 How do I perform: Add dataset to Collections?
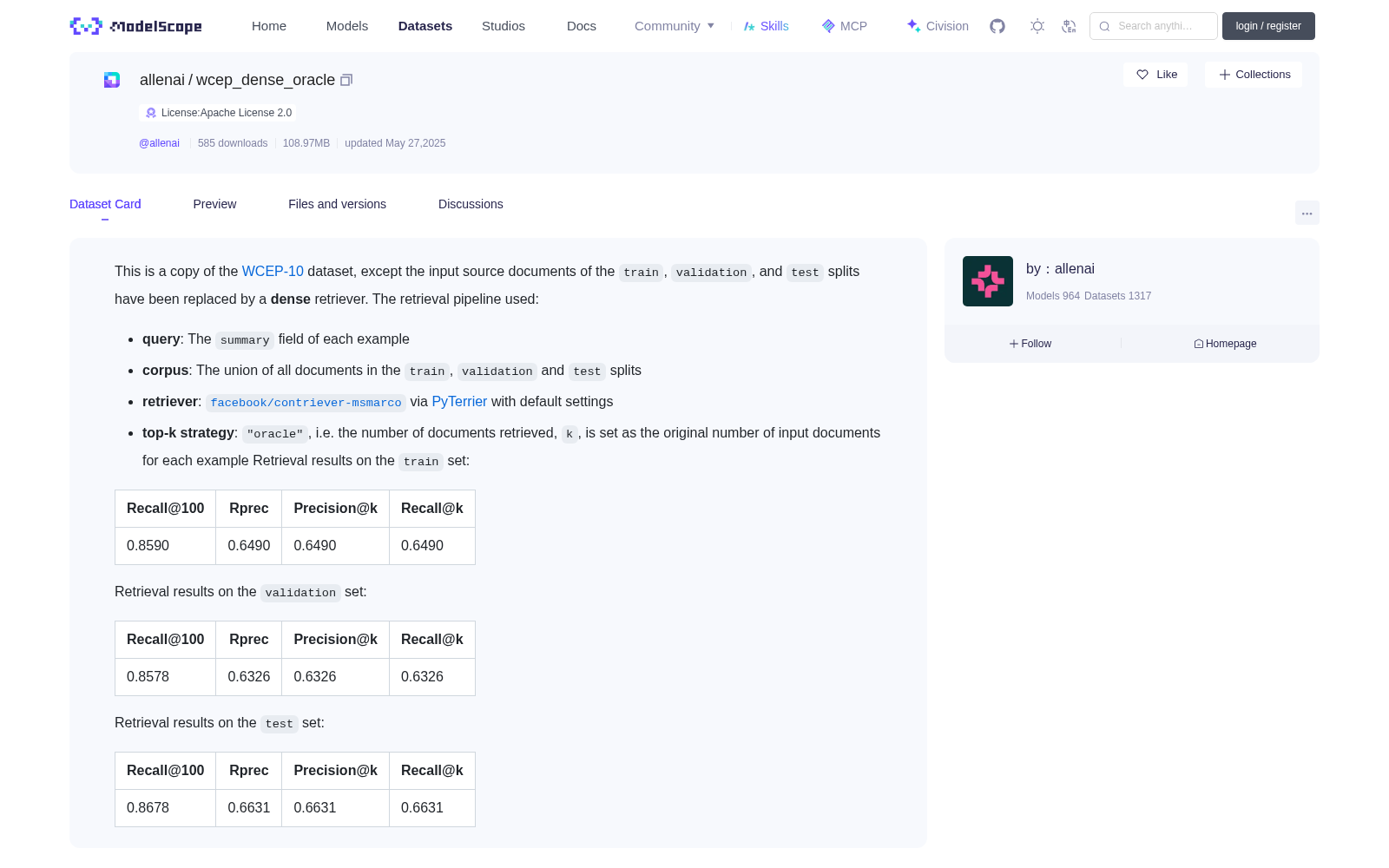pyautogui.click(x=1254, y=75)
